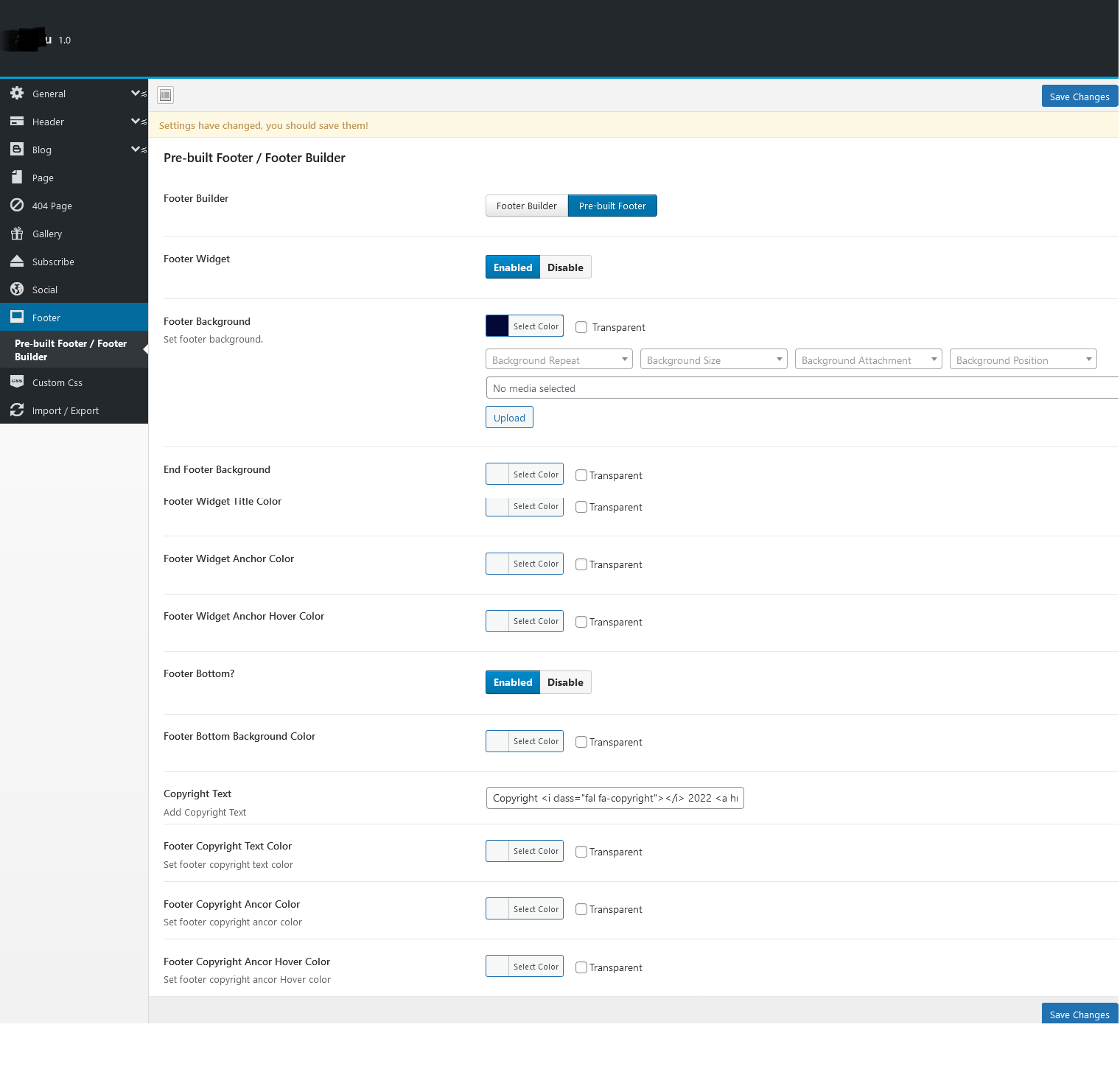
Task: Tick Transparent for Footer Copyright Ancor Hover Color
Action: [581, 967]
